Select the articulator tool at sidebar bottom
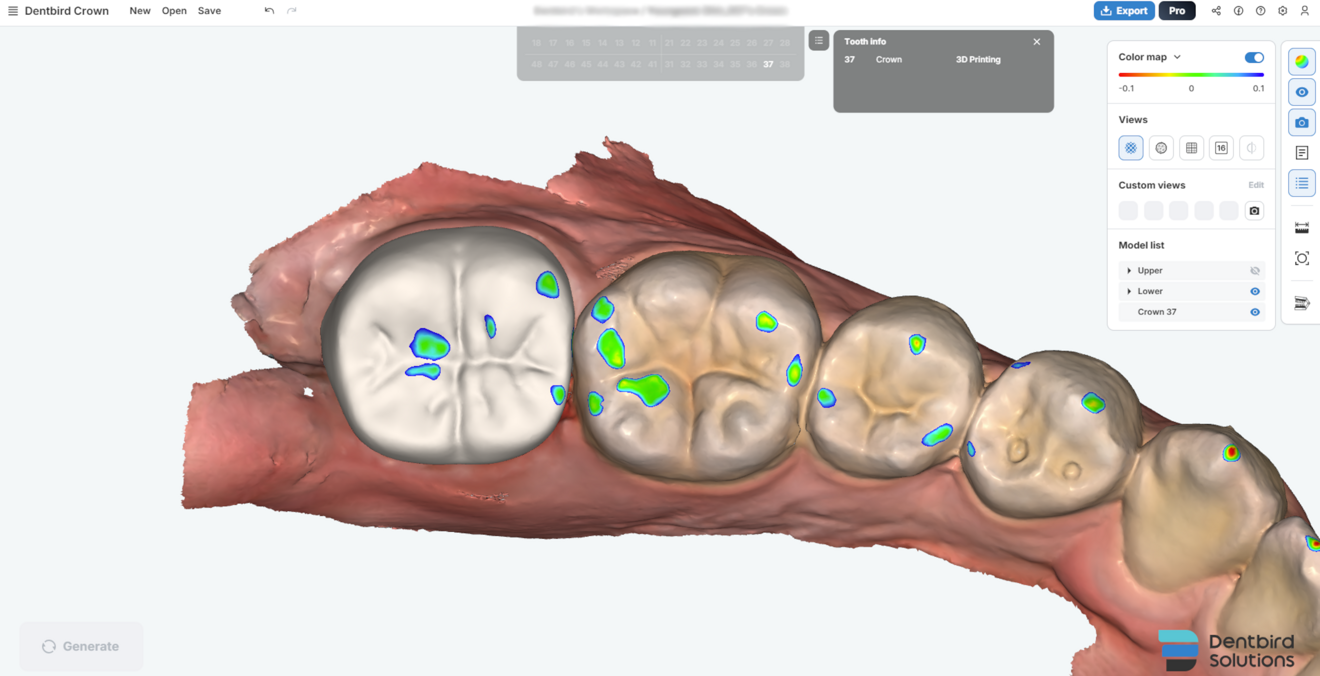The width and height of the screenshot is (1320, 676). tap(1301, 302)
